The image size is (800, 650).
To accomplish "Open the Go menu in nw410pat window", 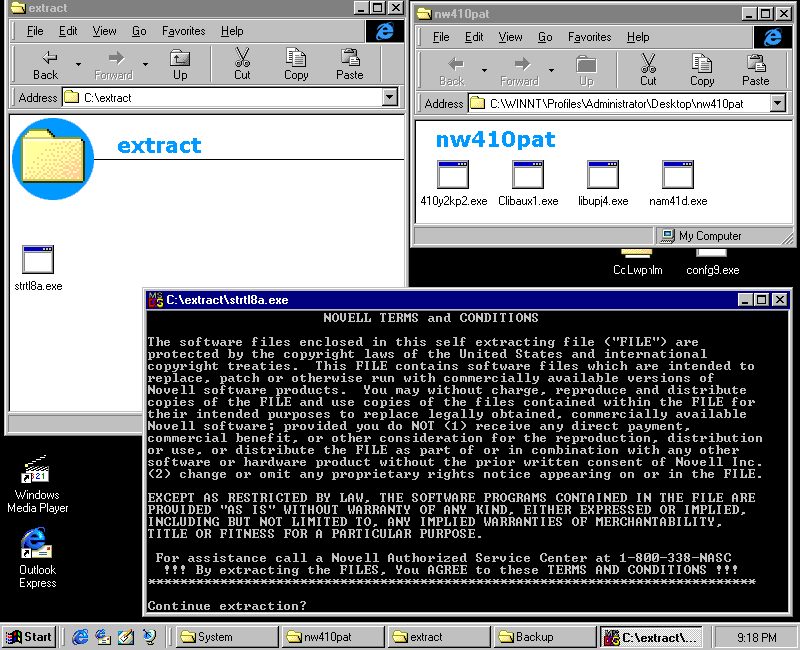I will [x=545, y=37].
